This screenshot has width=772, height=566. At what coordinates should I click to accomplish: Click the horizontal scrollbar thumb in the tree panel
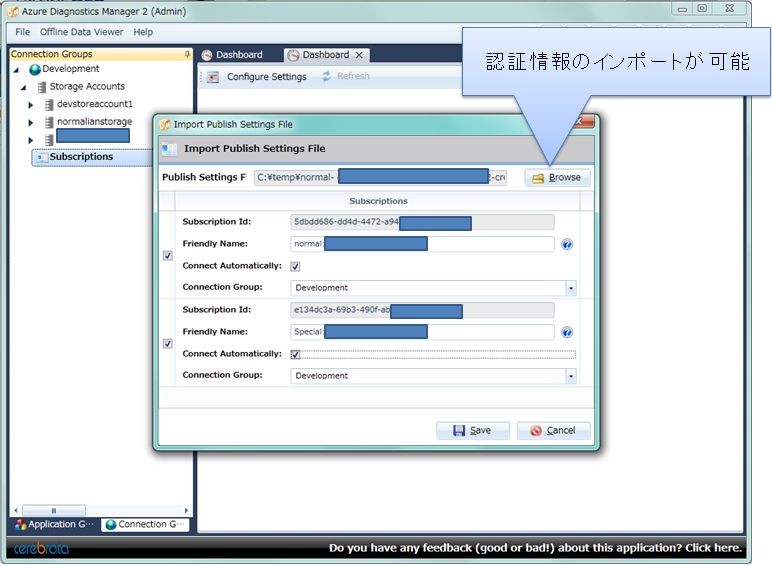54,510
